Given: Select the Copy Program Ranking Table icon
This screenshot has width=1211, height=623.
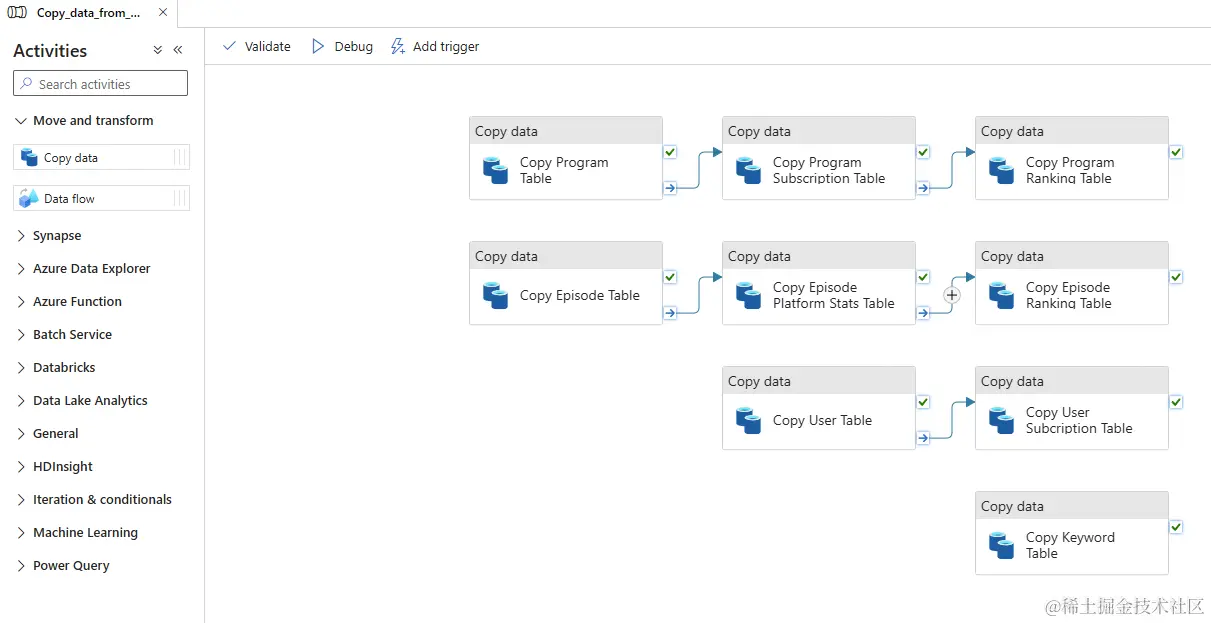Looking at the screenshot, I should (1001, 170).
